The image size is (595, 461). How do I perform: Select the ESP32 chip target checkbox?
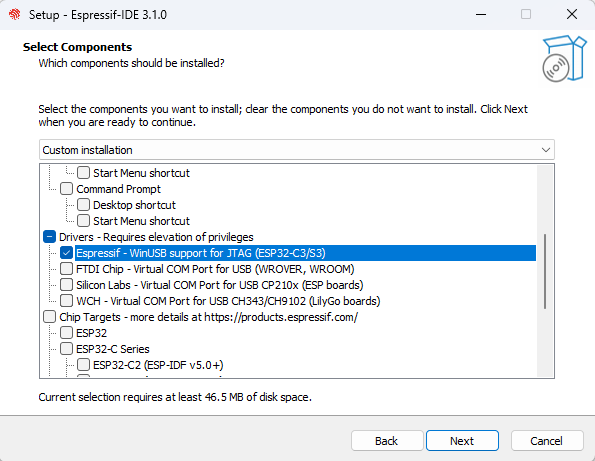pyautogui.click(x=66, y=333)
